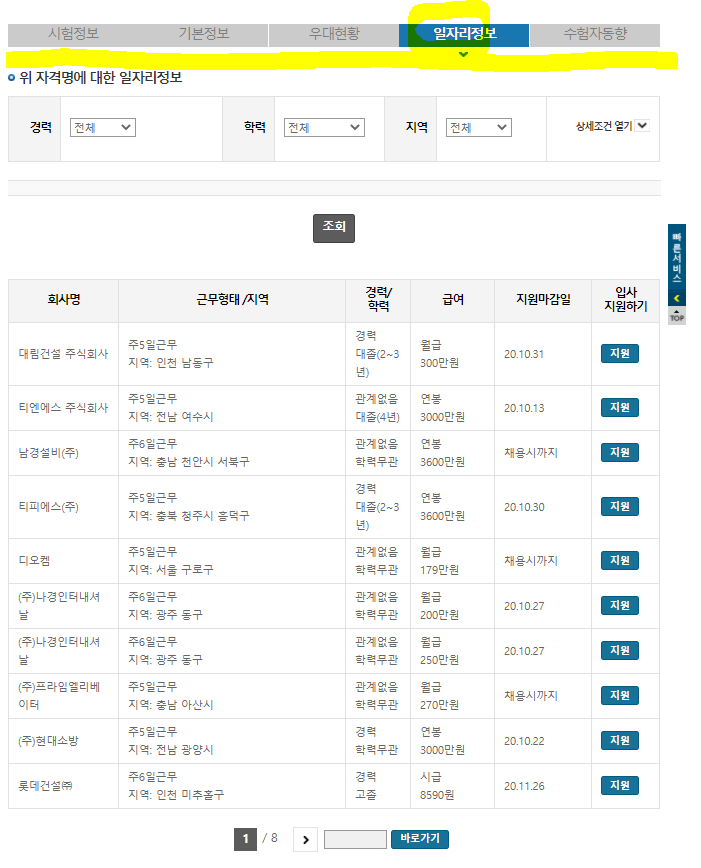The image size is (701, 868).
Task: Open the 기본정보 tab
Action: tap(203, 34)
